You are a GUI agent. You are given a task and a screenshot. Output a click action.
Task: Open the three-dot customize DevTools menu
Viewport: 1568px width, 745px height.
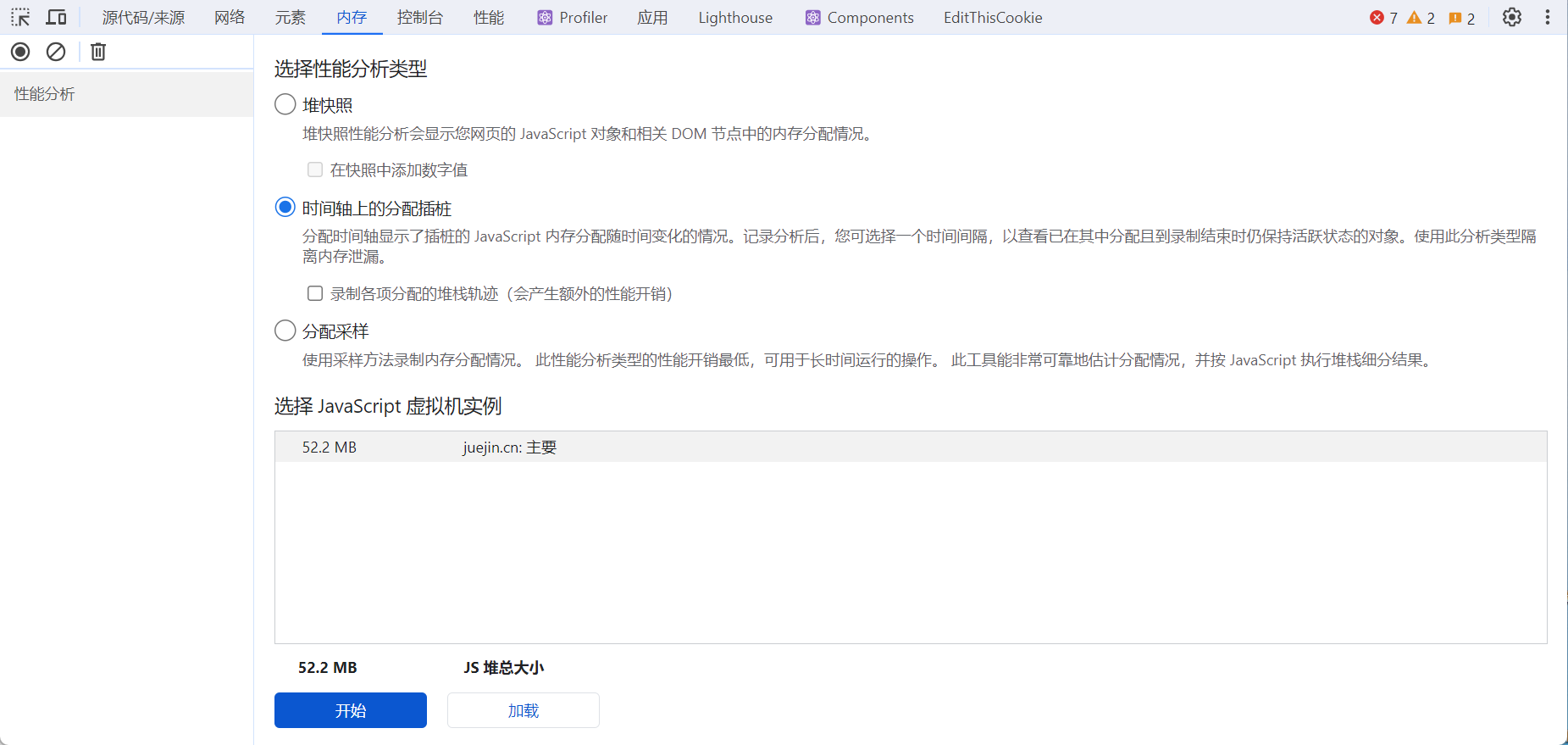click(1547, 17)
